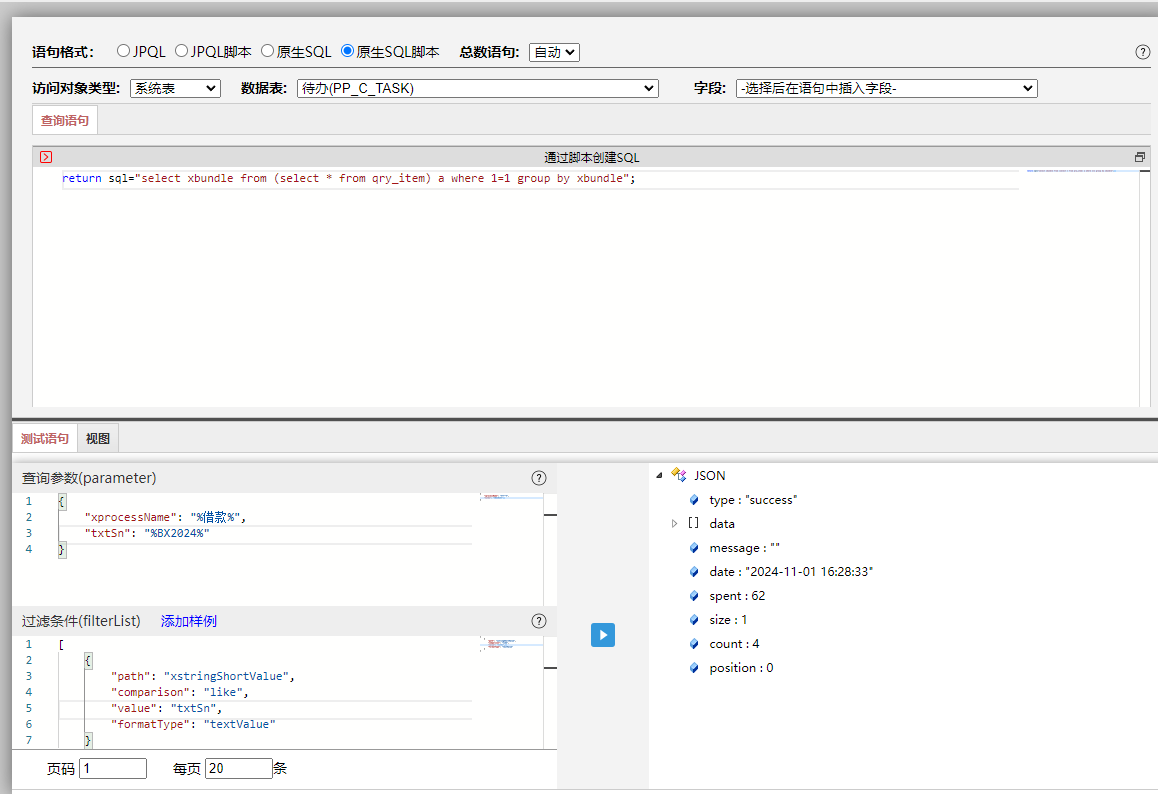Click the blue run query play button

pyautogui.click(x=602, y=635)
